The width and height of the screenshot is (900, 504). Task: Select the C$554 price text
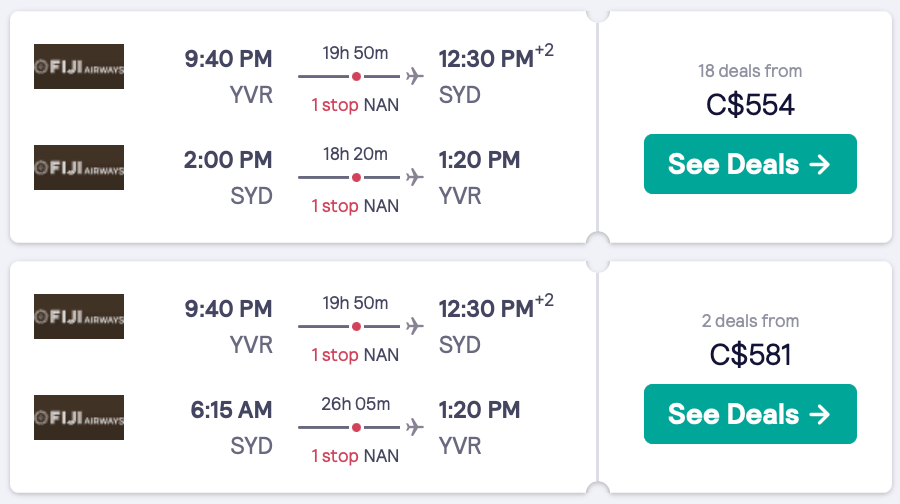750,104
